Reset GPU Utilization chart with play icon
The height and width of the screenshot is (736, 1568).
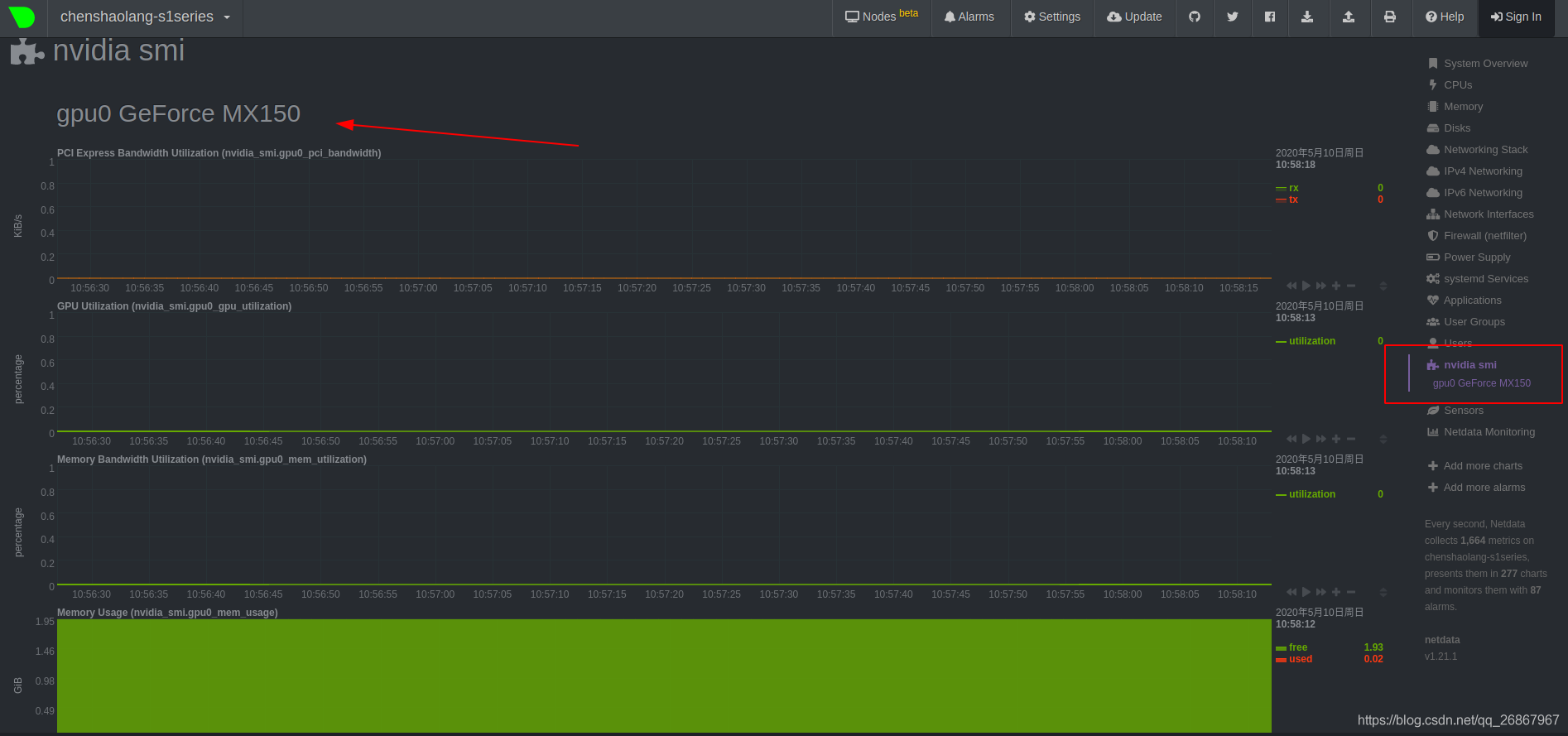tap(1306, 439)
